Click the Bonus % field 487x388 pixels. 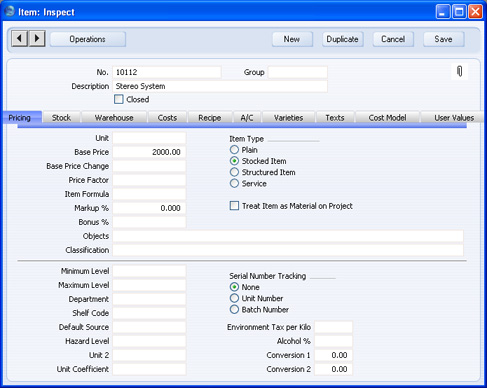click(149, 222)
